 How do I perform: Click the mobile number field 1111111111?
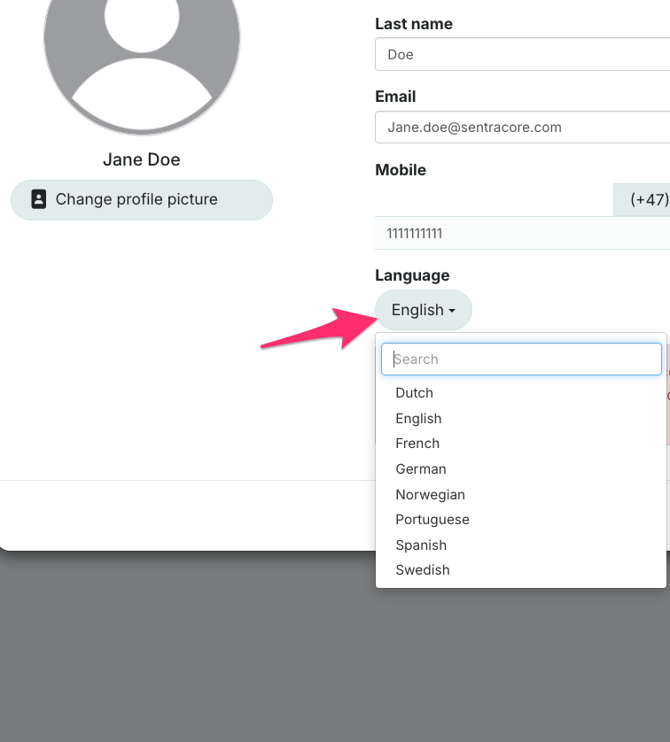(x=520, y=233)
